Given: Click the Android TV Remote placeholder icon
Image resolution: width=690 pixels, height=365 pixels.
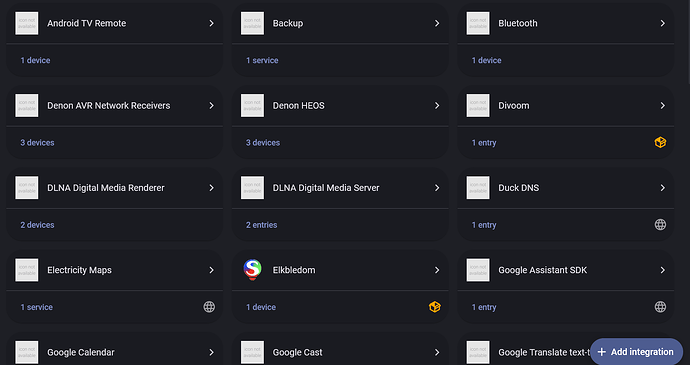Looking at the screenshot, I should [27, 23].
